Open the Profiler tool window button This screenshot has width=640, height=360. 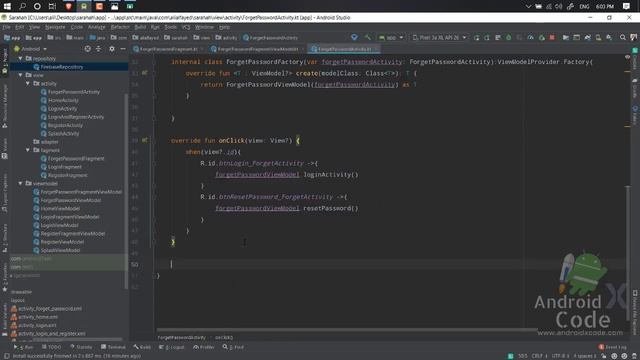point(204,347)
